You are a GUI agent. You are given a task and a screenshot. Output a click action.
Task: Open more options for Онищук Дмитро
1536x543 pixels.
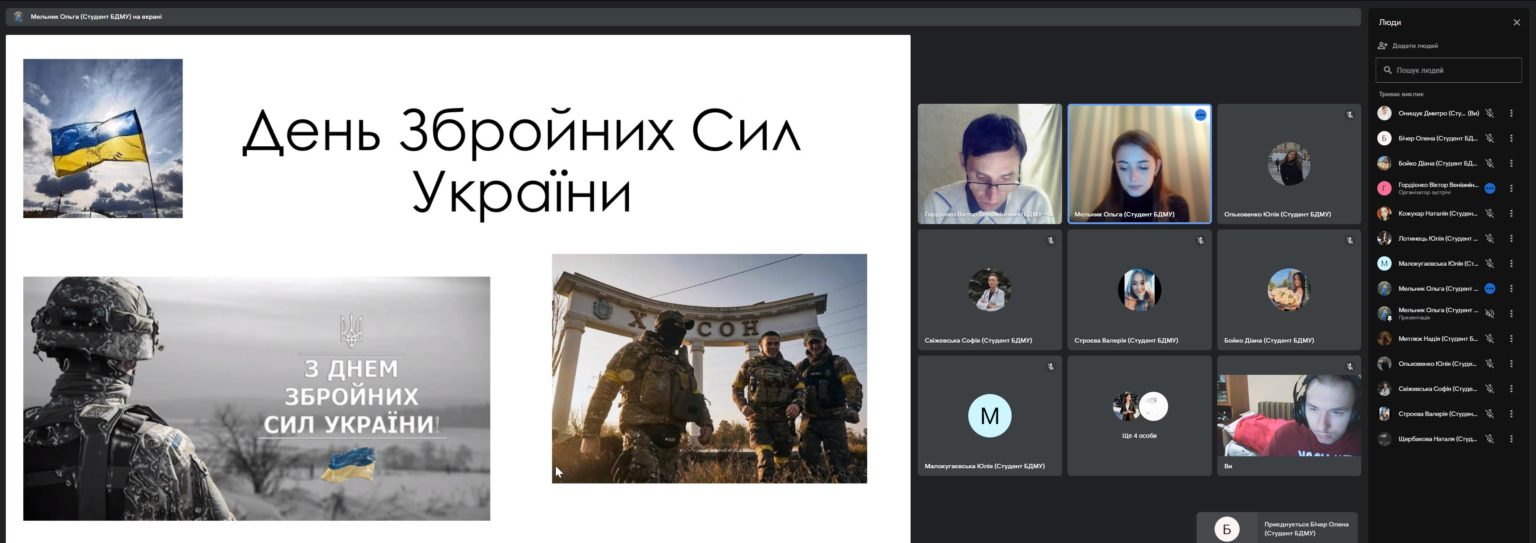[1511, 113]
